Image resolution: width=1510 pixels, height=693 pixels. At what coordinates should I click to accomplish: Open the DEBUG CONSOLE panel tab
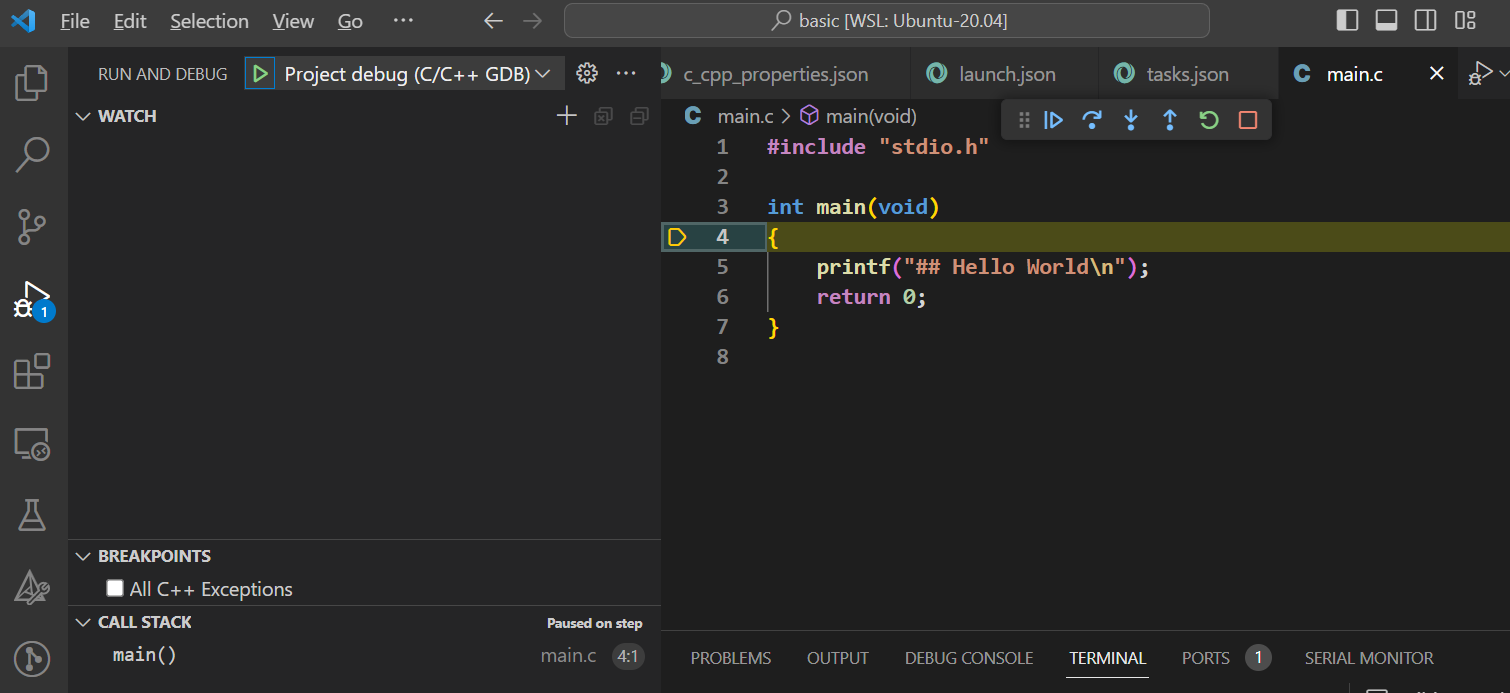[969, 658]
